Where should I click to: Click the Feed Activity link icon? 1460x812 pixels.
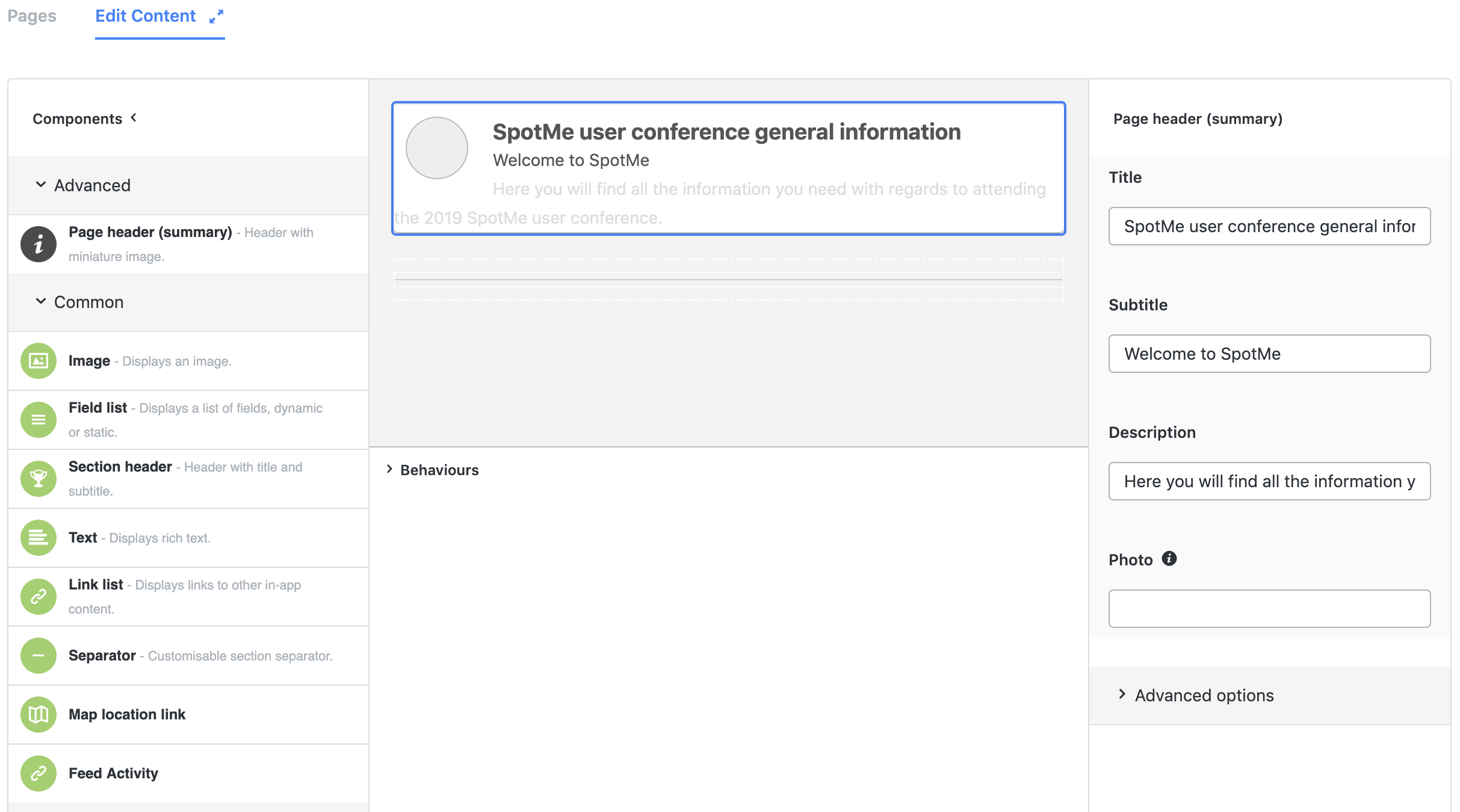(x=39, y=774)
